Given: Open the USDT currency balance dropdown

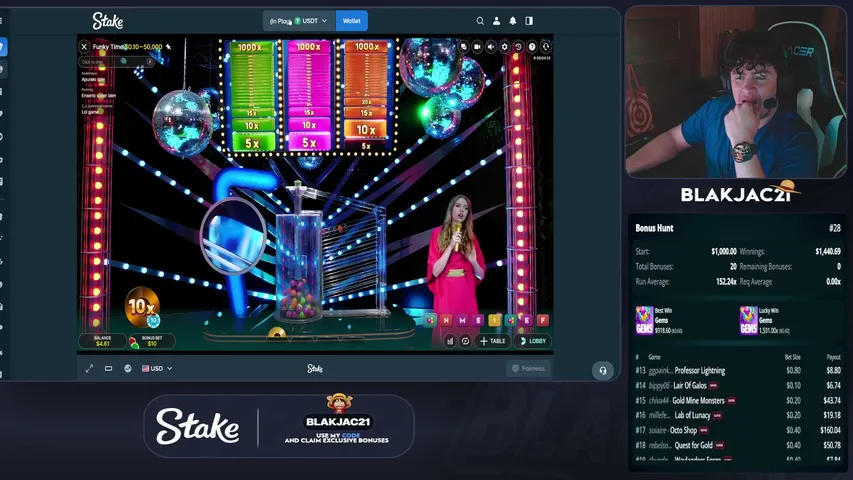Looking at the screenshot, I should click(x=299, y=21).
